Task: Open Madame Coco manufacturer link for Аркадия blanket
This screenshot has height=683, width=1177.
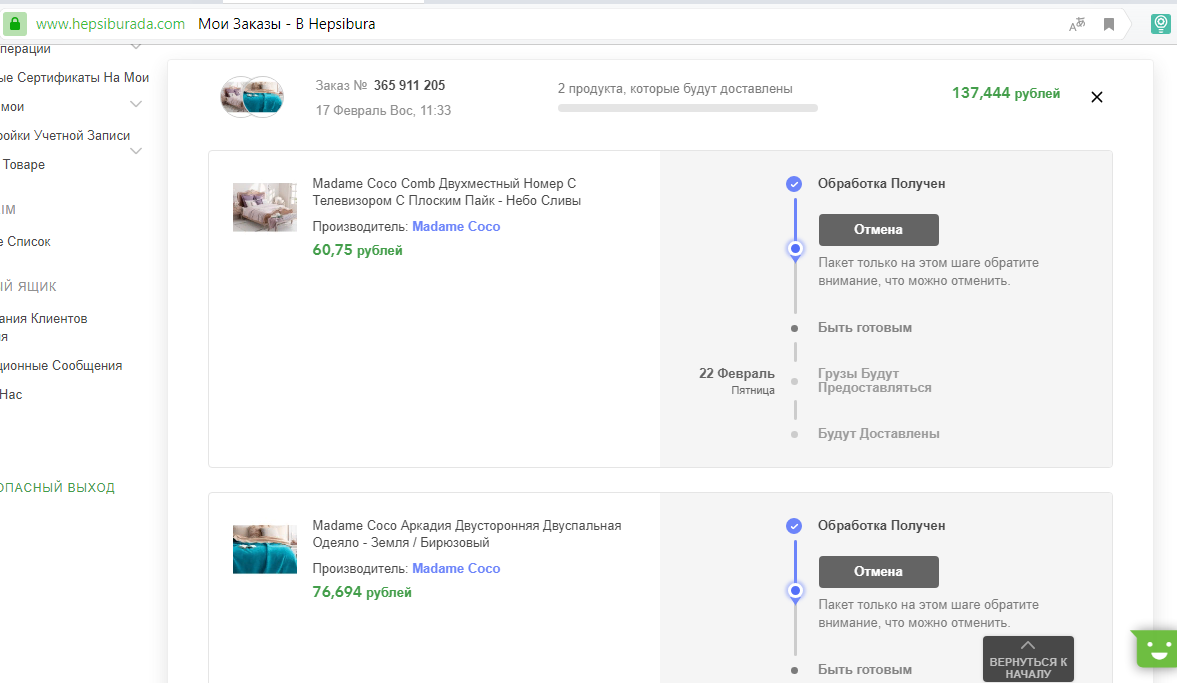Action: pos(456,569)
